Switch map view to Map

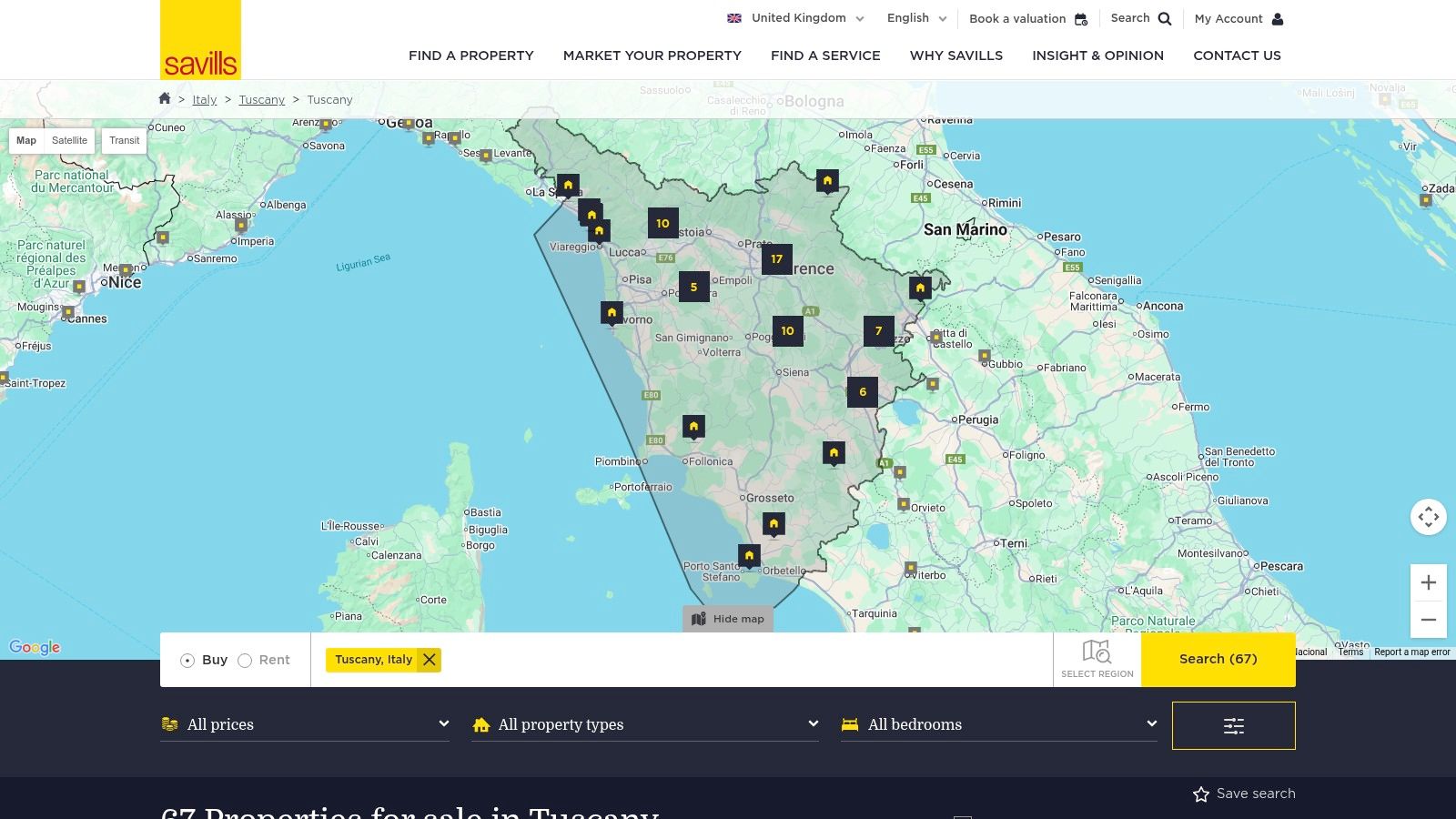(26, 140)
